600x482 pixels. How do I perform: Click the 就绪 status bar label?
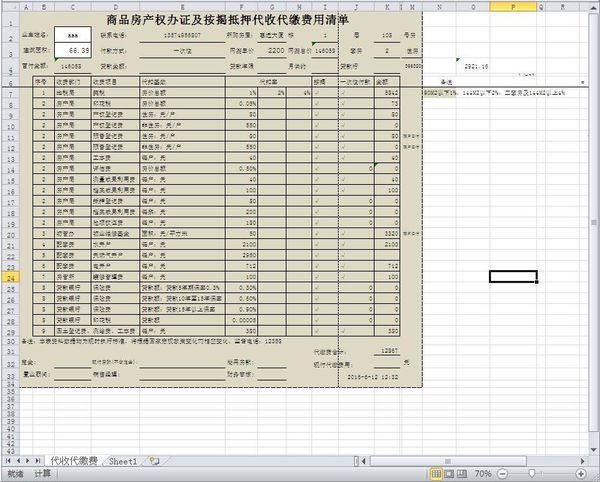click(16, 474)
